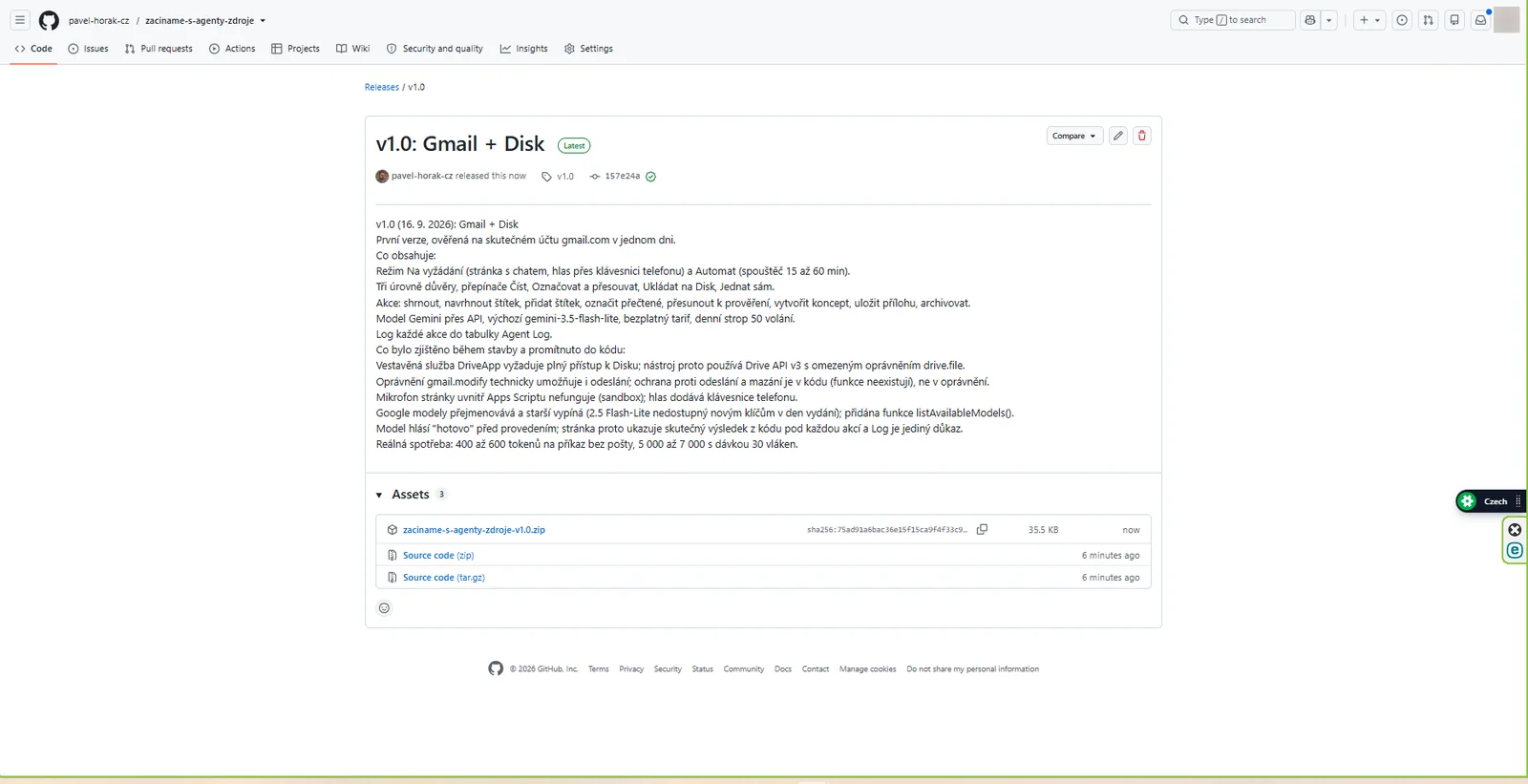Click package icon beside zaciname-s-agenty-zdroje-v1.0.zip
The height and width of the screenshot is (784, 1528).
(393, 530)
